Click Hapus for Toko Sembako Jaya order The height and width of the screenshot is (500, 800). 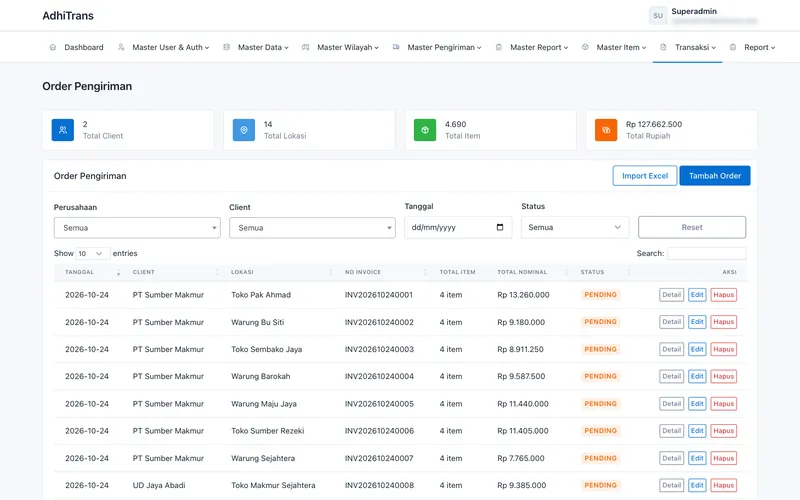click(723, 349)
